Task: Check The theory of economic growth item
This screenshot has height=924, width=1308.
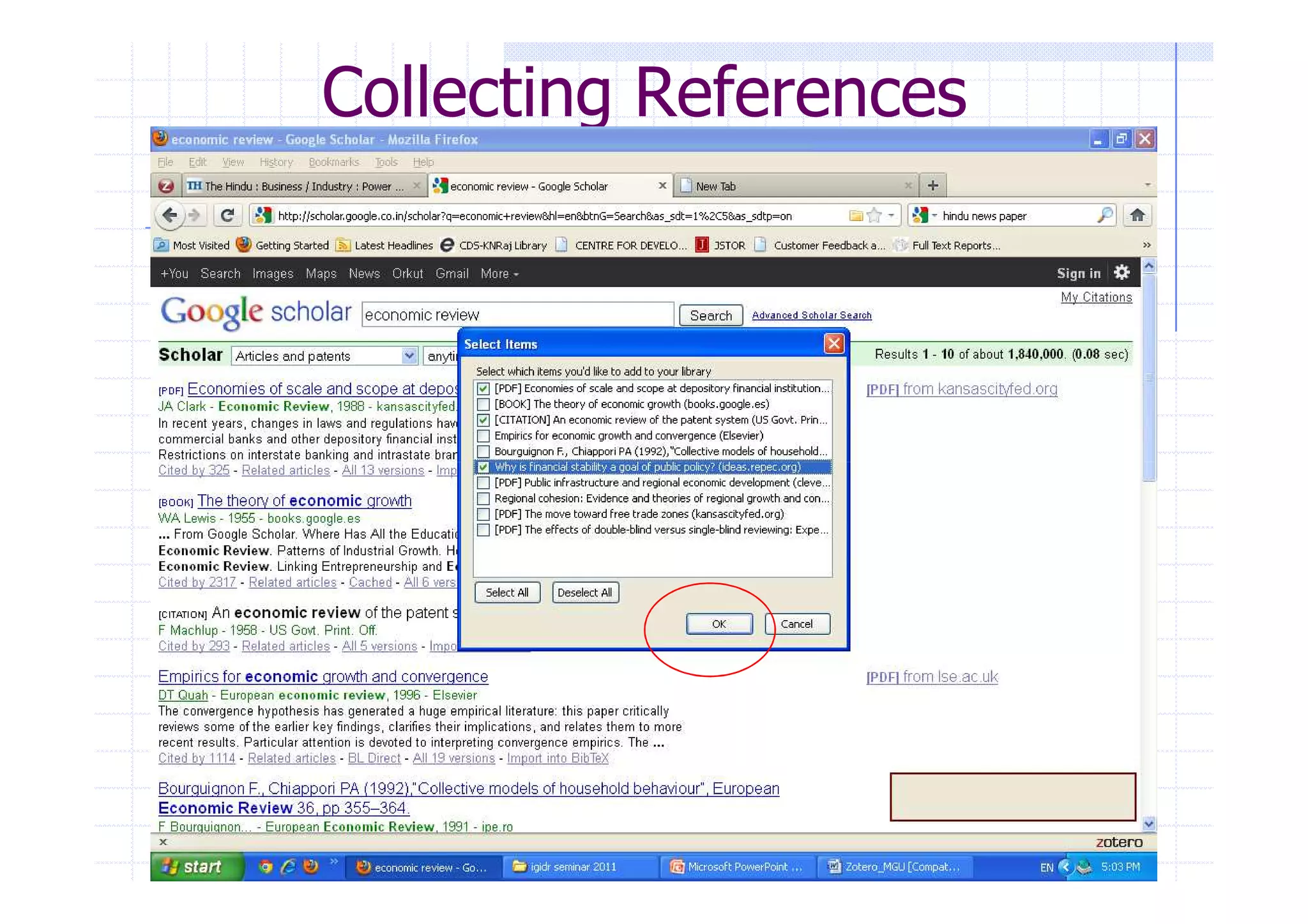Action: (x=483, y=404)
